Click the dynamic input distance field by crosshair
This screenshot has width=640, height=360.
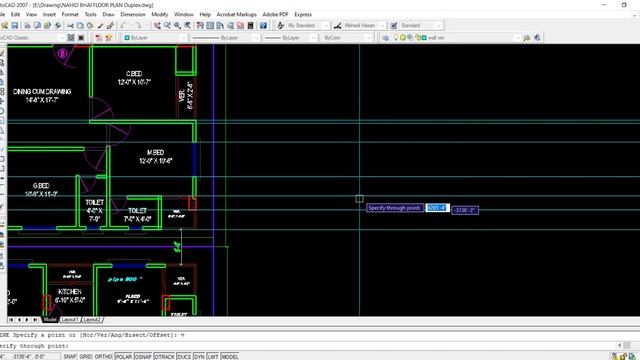coord(438,208)
